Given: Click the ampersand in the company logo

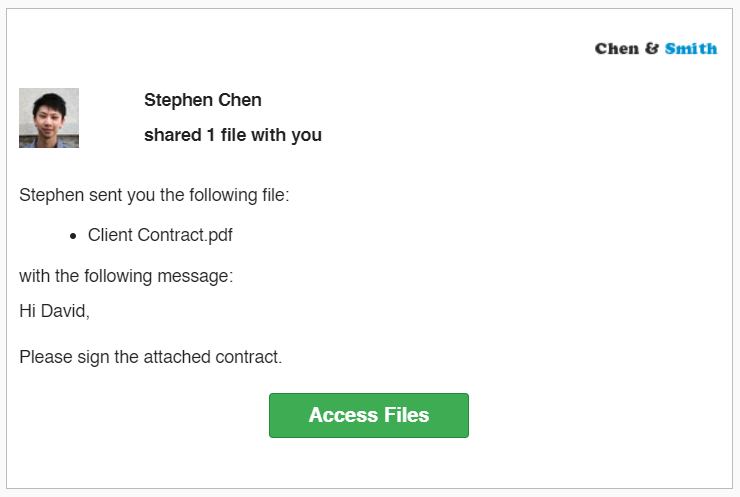Looking at the screenshot, I should [652, 48].
